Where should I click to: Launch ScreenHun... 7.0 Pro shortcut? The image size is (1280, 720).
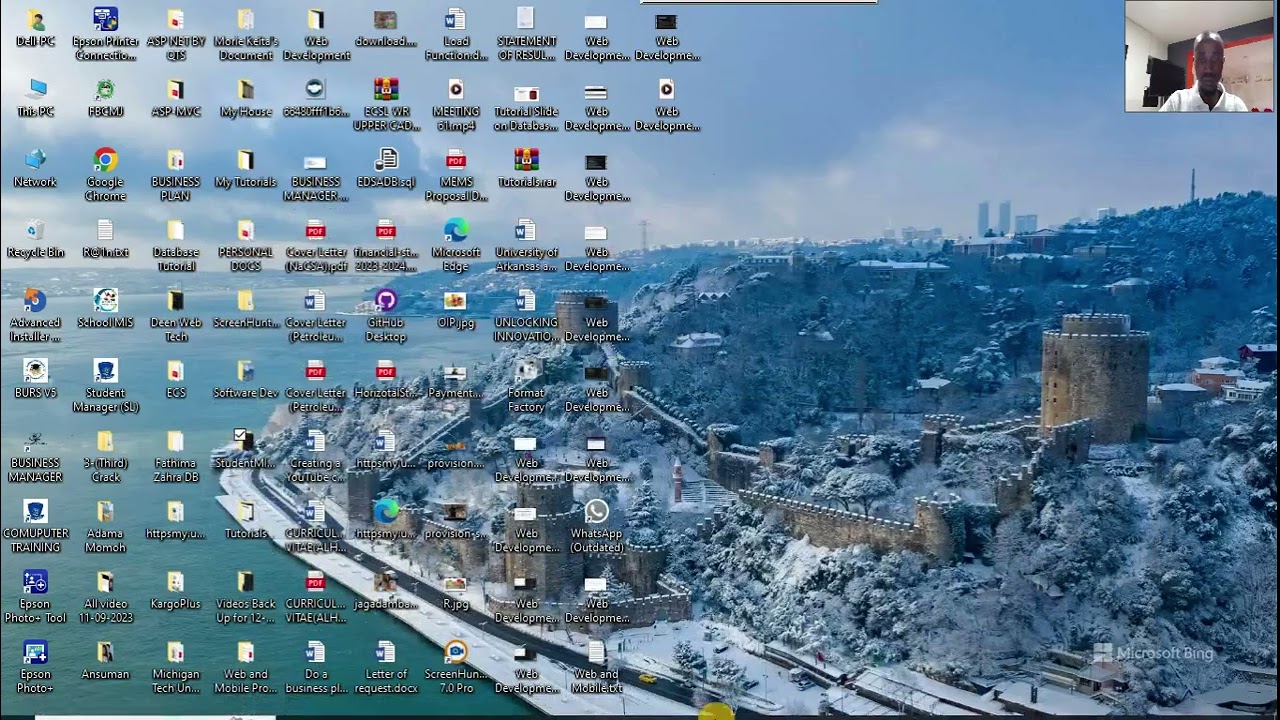click(456, 667)
